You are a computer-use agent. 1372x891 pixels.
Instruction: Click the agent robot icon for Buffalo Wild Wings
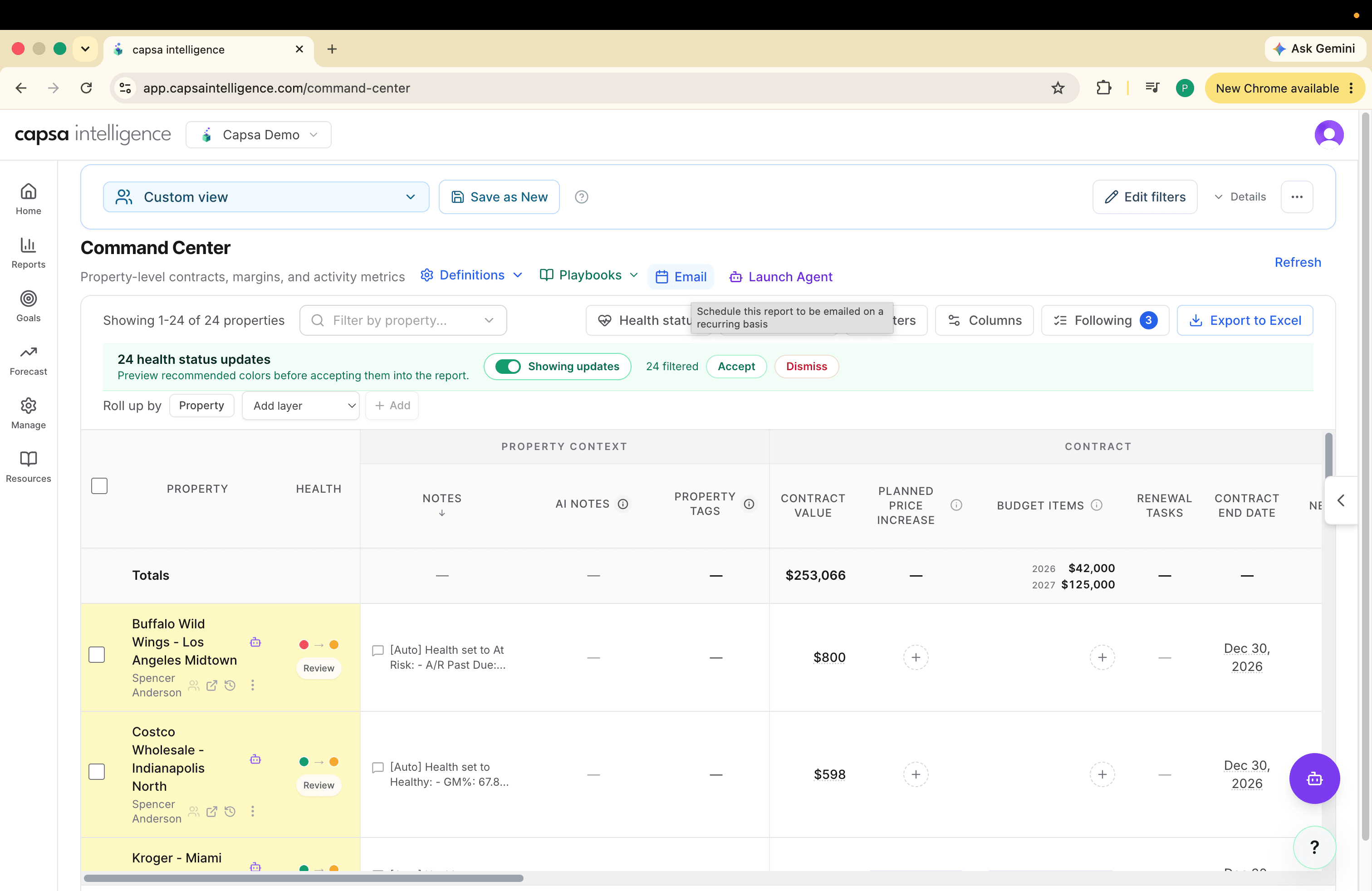255,642
